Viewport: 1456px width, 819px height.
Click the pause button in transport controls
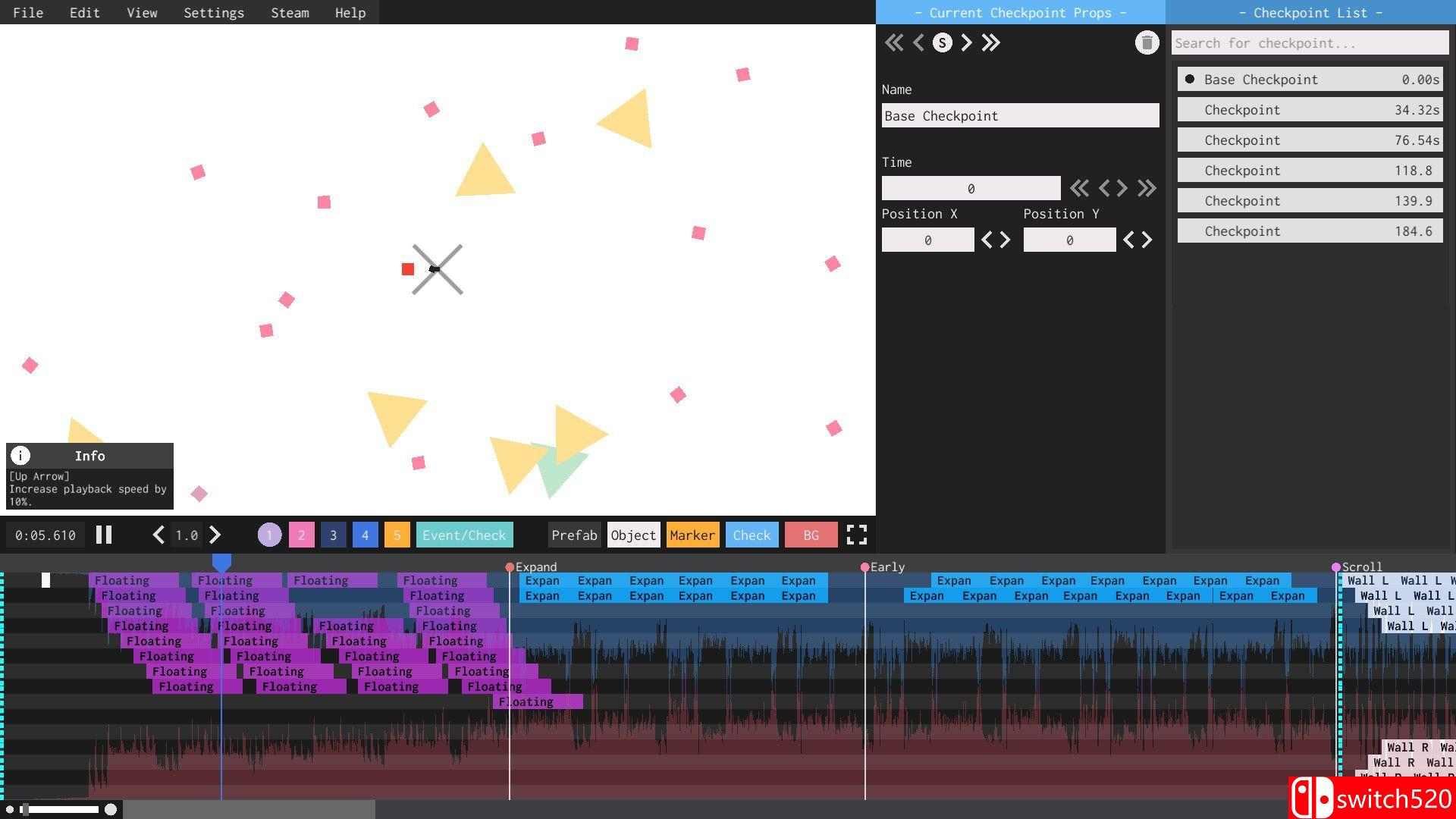tap(104, 534)
